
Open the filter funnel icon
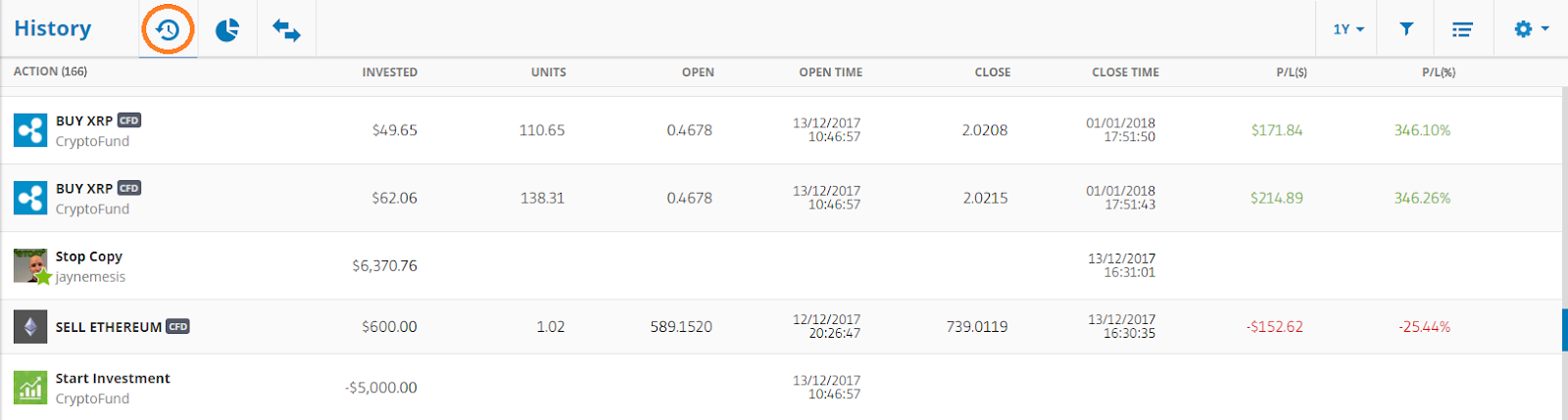tap(1406, 29)
